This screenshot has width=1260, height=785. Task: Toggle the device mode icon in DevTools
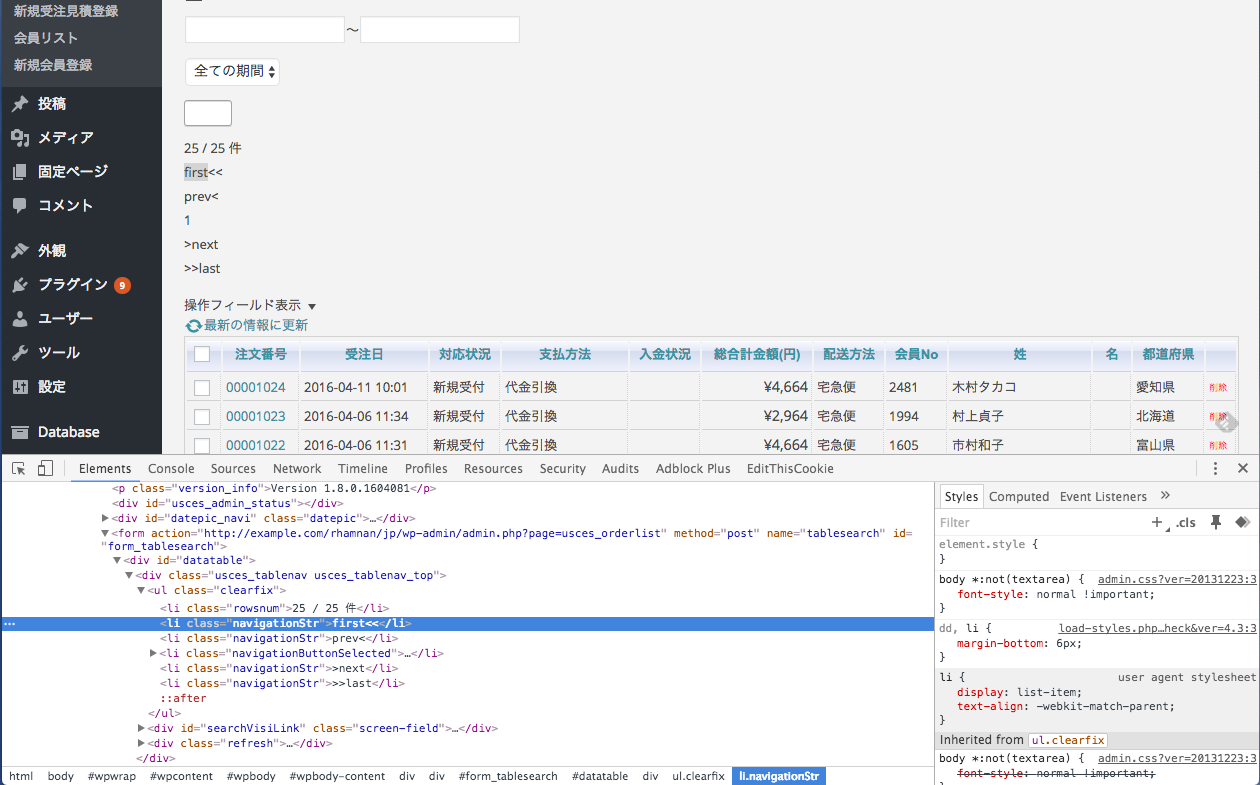[x=45, y=468]
